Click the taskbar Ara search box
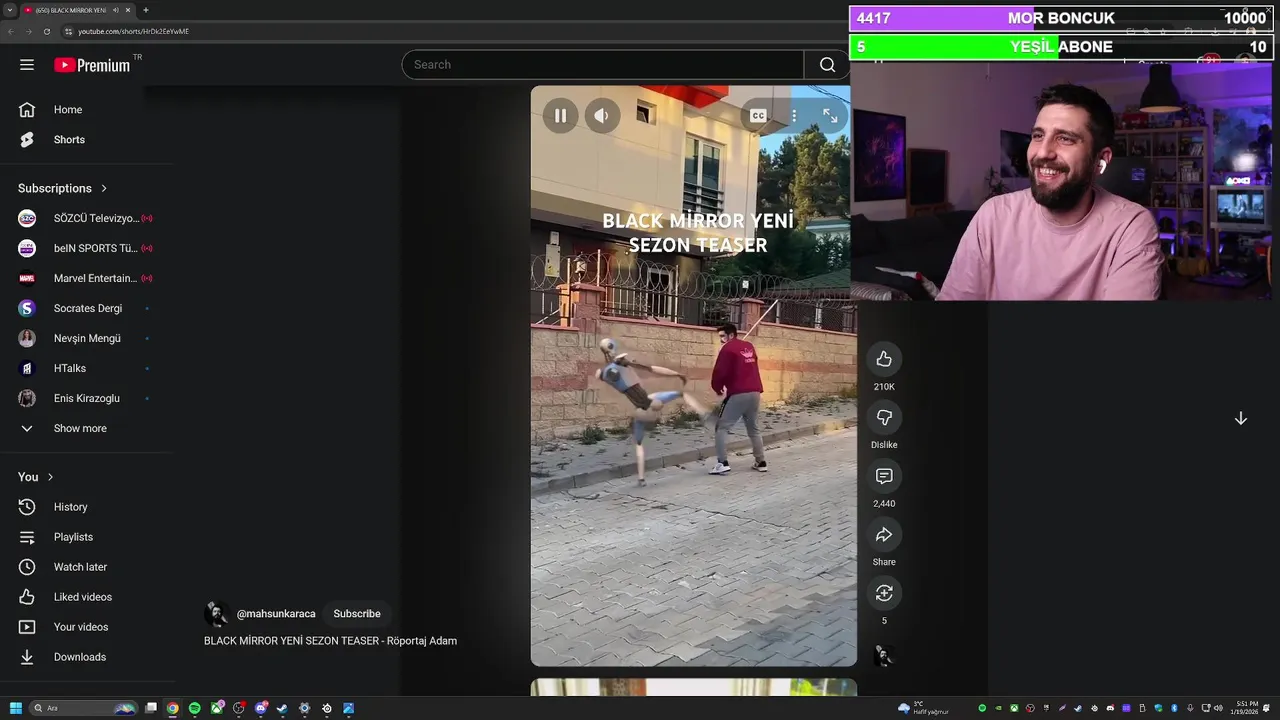Screen dimensions: 1280x720 [84, 708]
